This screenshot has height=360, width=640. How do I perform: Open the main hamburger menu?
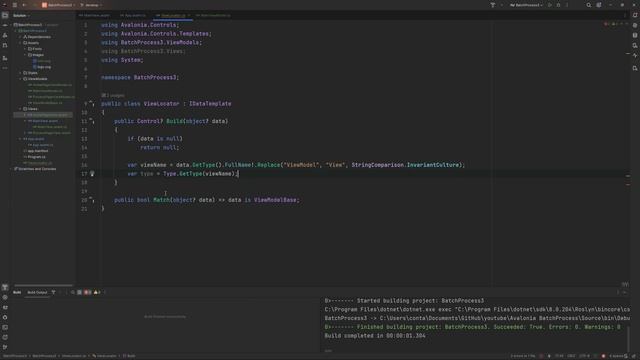[15, 5]
